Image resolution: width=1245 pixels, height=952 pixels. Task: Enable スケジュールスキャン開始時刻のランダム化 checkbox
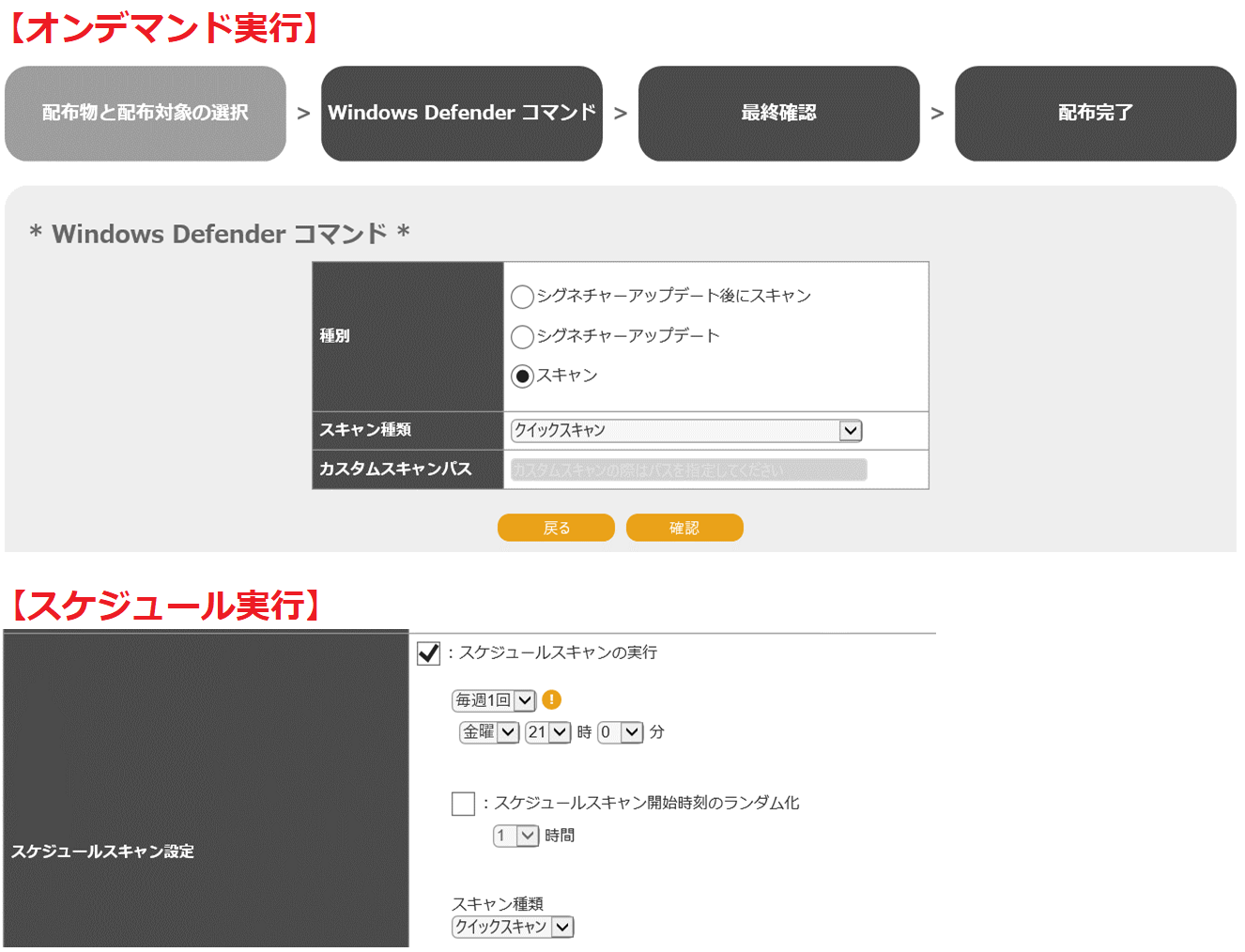[x=463, y=804]
